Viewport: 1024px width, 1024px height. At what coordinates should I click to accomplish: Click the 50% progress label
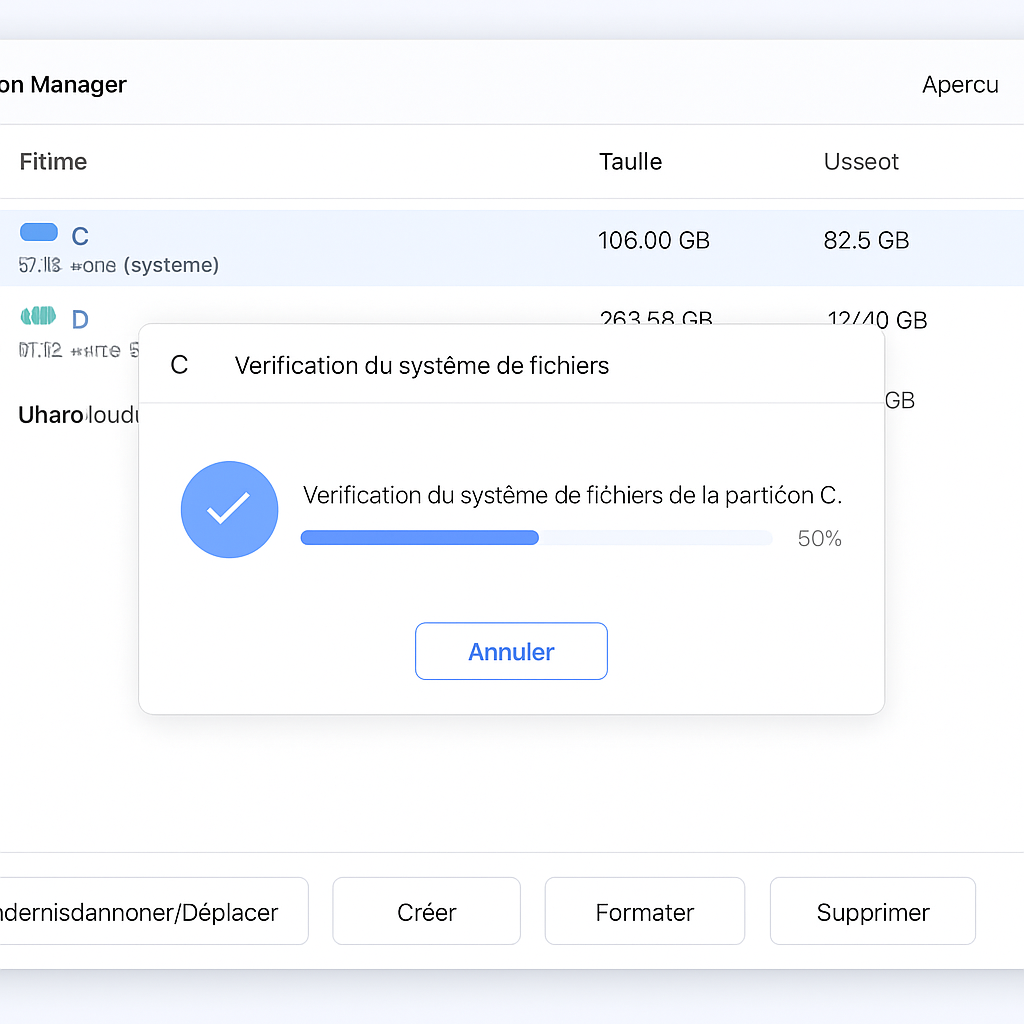[x=819, y=538]
